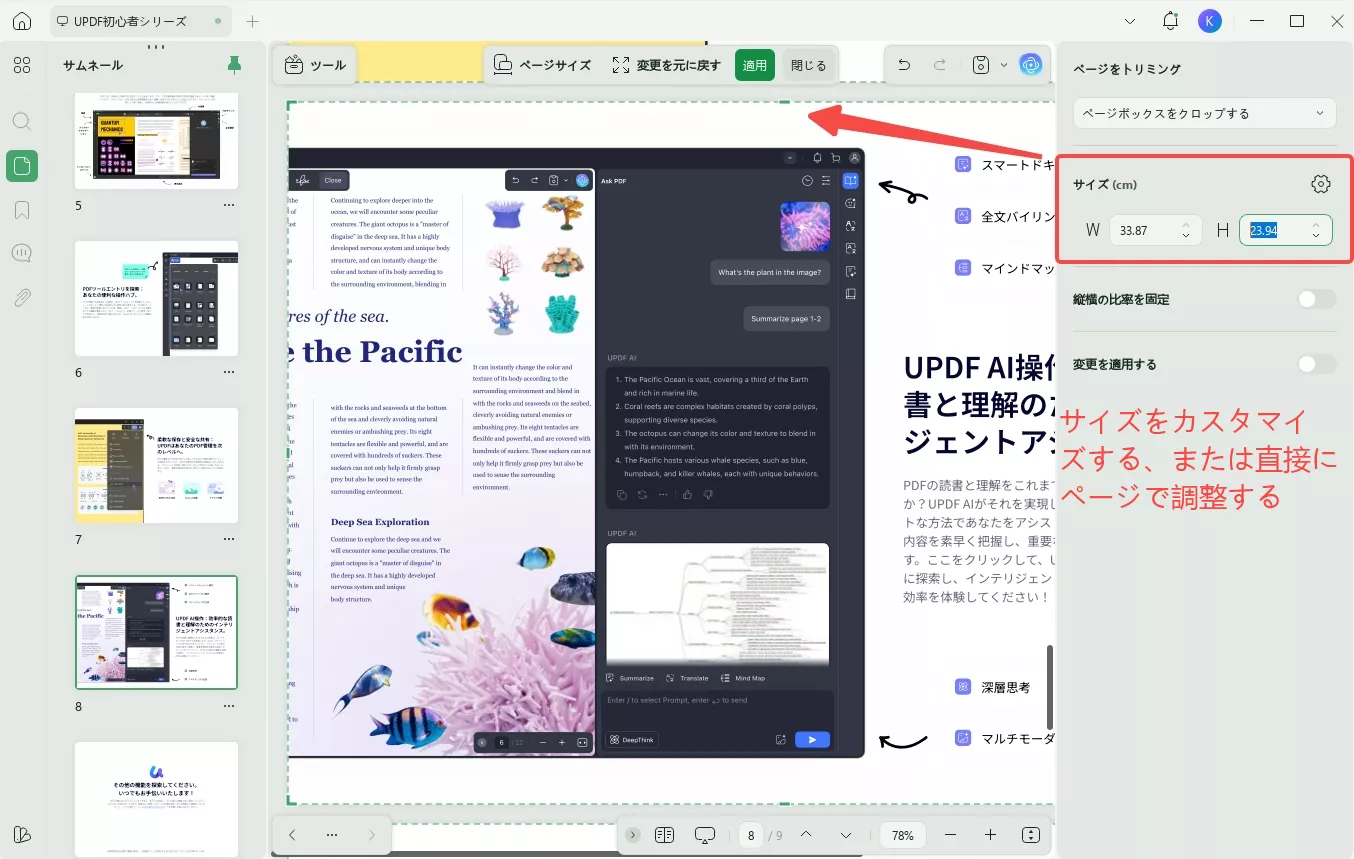Open page layout view icon
Screen dimensions: 1354x859
(664, 835)
